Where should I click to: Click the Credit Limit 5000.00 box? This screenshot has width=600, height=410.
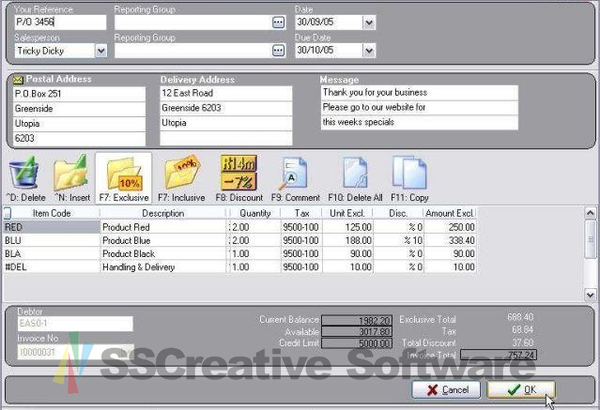pyautogui.click(x=357, y=343)
